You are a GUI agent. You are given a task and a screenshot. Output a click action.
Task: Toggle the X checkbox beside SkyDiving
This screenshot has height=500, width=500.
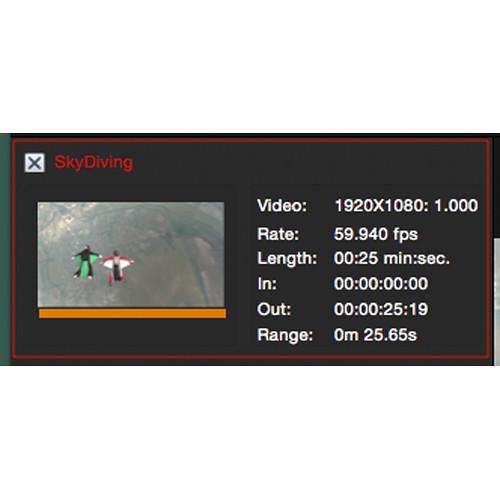(x=34, y=163)
